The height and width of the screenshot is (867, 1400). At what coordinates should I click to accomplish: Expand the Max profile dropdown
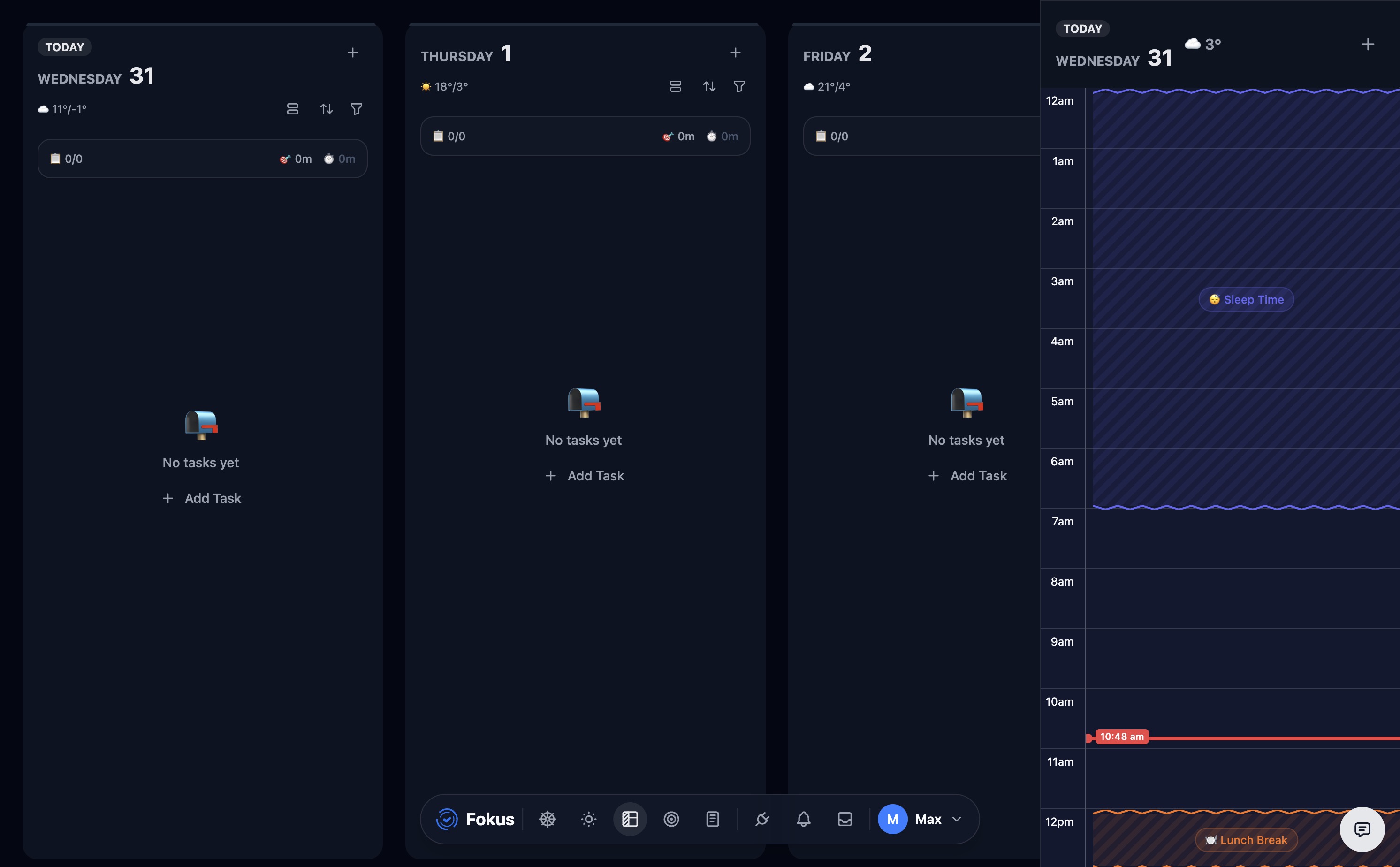tap(956, 820)
